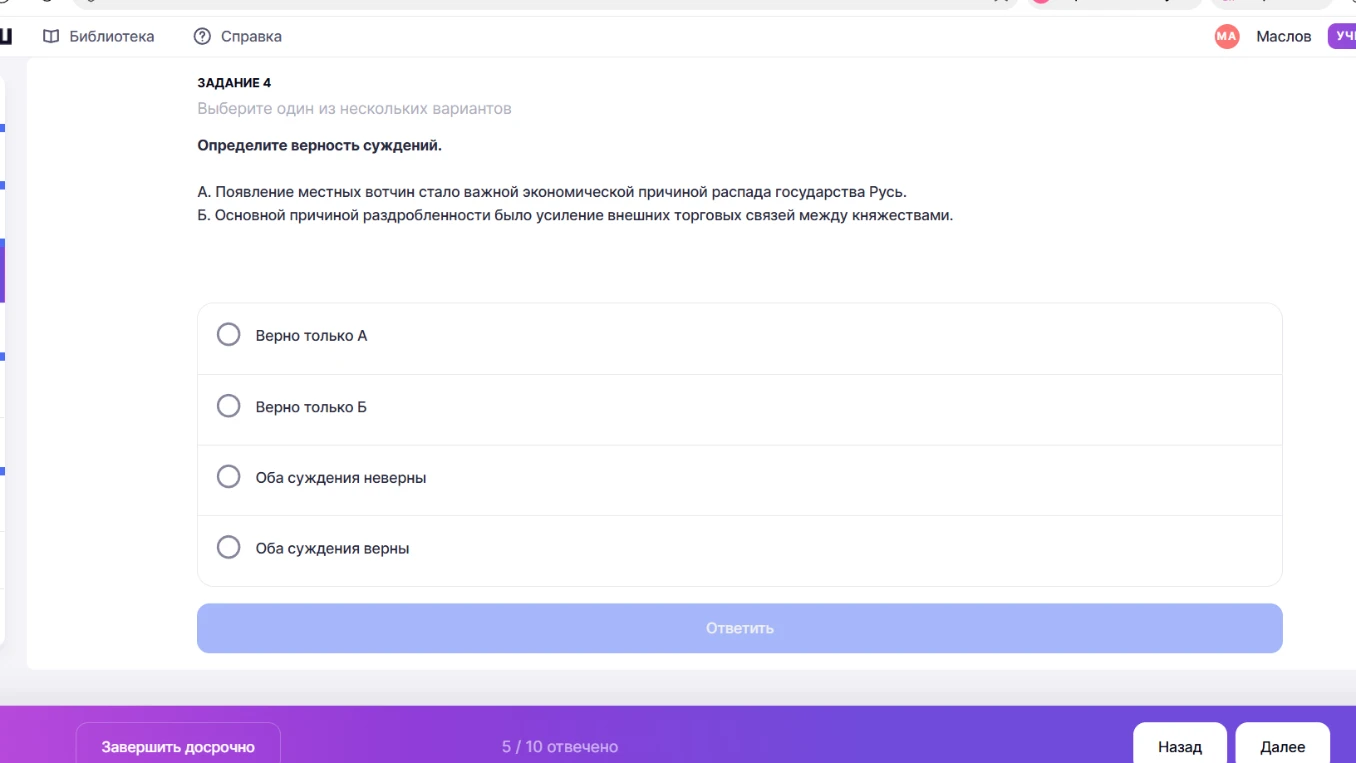Screen dimensions: 1356x763
Task: Click the Маслов user name
Action: pyautogui.click(x=1283, y=36)
